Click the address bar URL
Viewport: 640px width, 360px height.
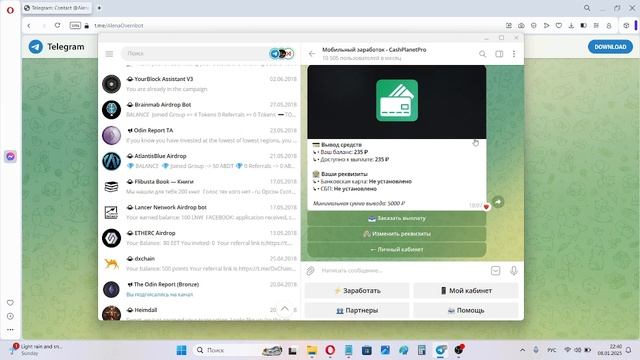pos(119,25)
